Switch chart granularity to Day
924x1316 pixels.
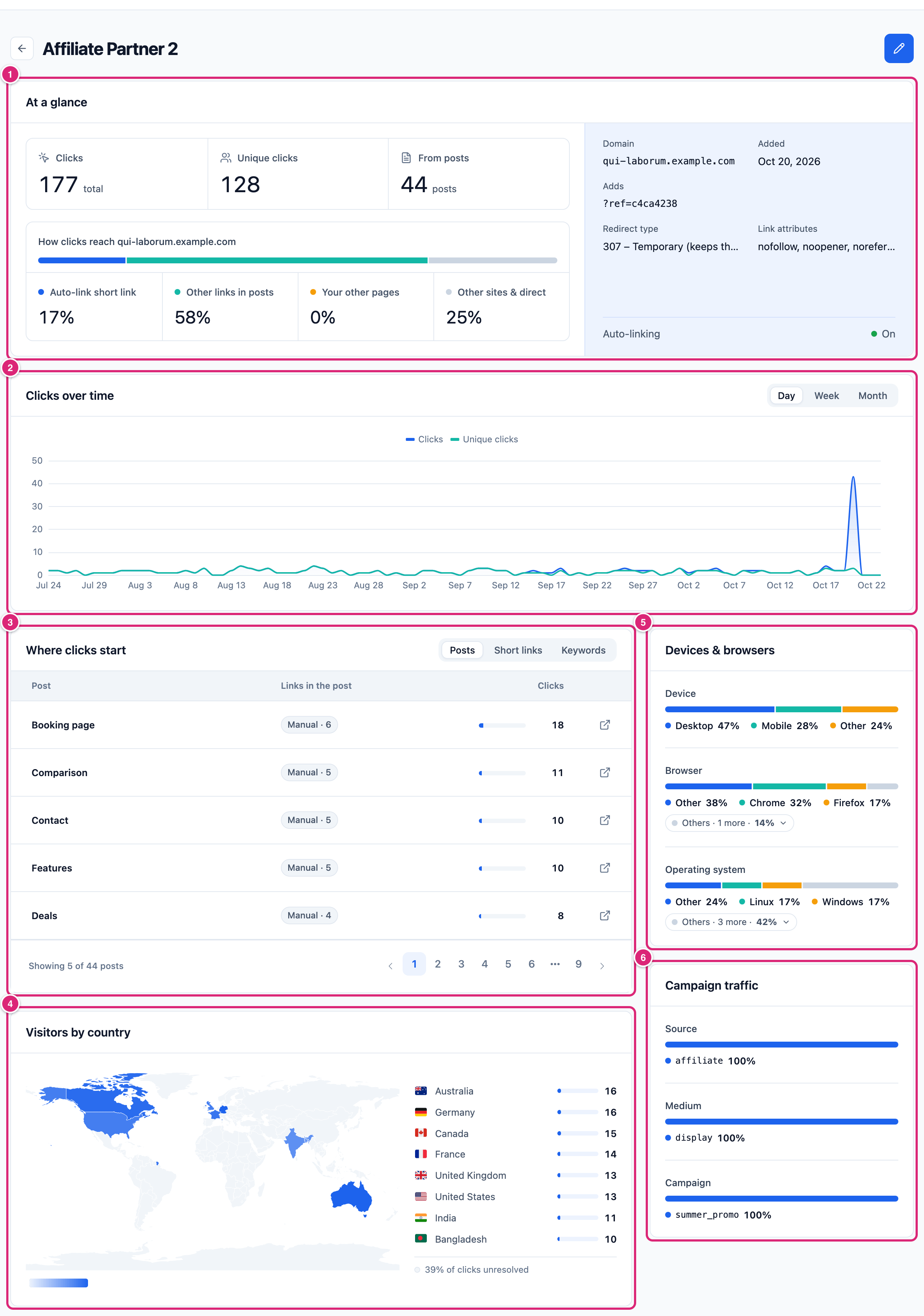point(786,395)
